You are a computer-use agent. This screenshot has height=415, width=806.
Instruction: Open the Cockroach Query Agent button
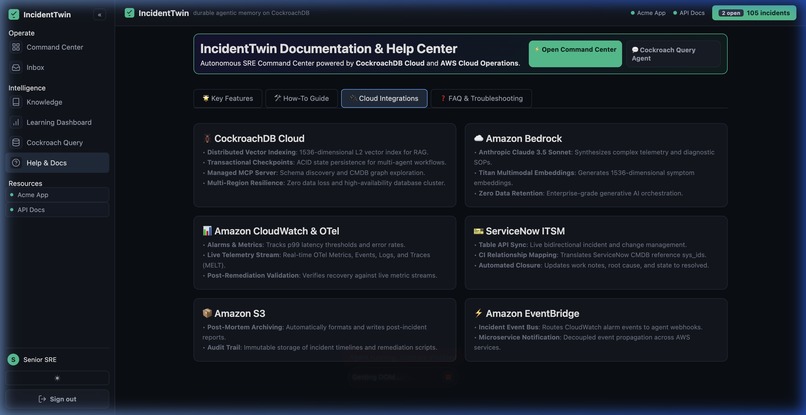[x=673, y=54]
